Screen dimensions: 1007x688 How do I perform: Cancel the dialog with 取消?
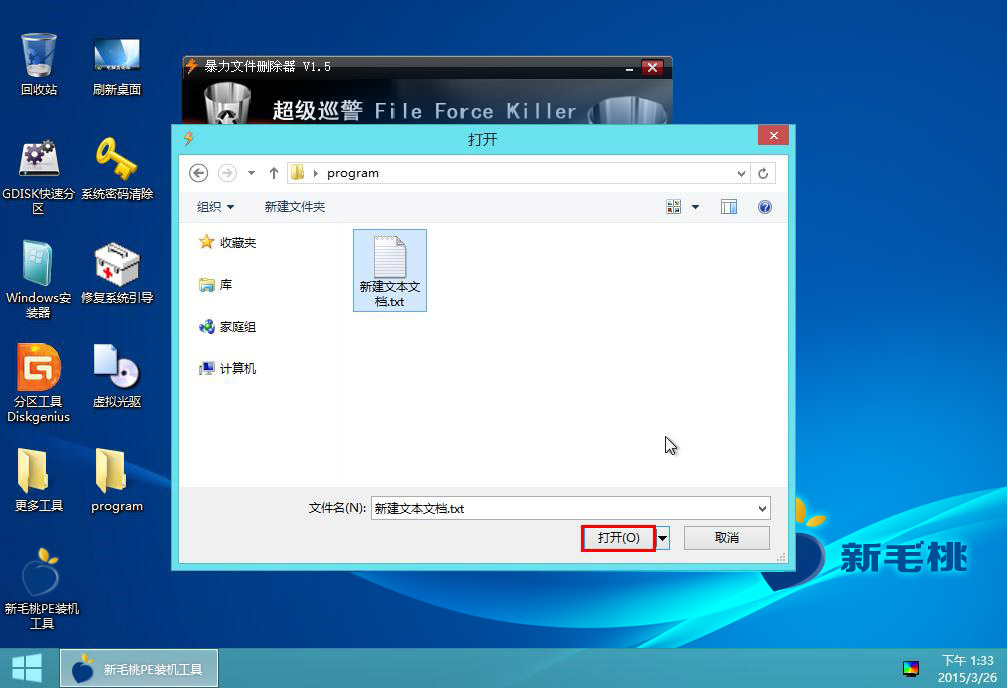tap(727, 538)
